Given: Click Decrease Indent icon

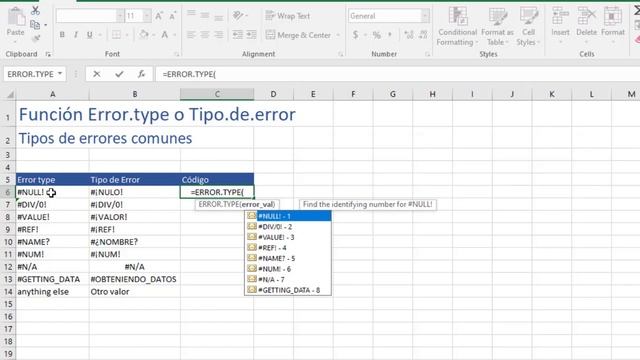Looking at the screenshot, I should [238, 35].
